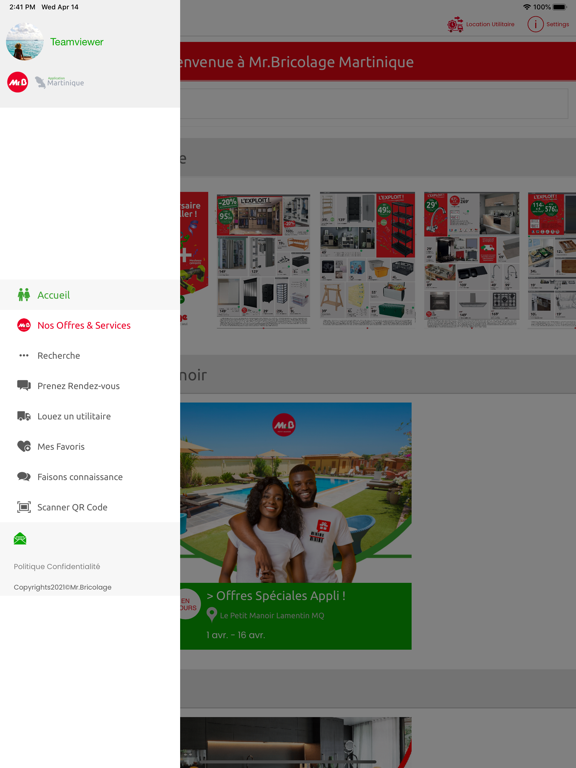Open catalogue page with 114€ 576€ badges
This screenshot has height=768, width=576.
click(x=552, y=260)
